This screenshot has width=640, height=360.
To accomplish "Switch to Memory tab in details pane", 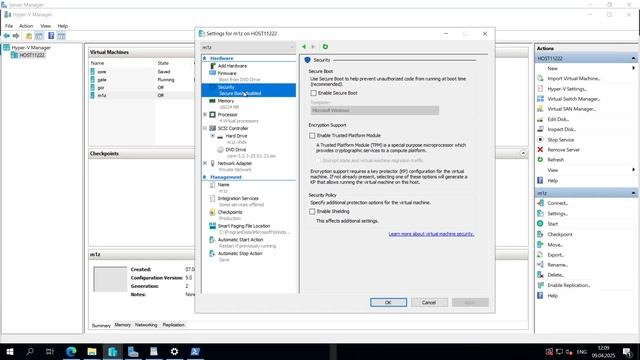I will [122, 325].
